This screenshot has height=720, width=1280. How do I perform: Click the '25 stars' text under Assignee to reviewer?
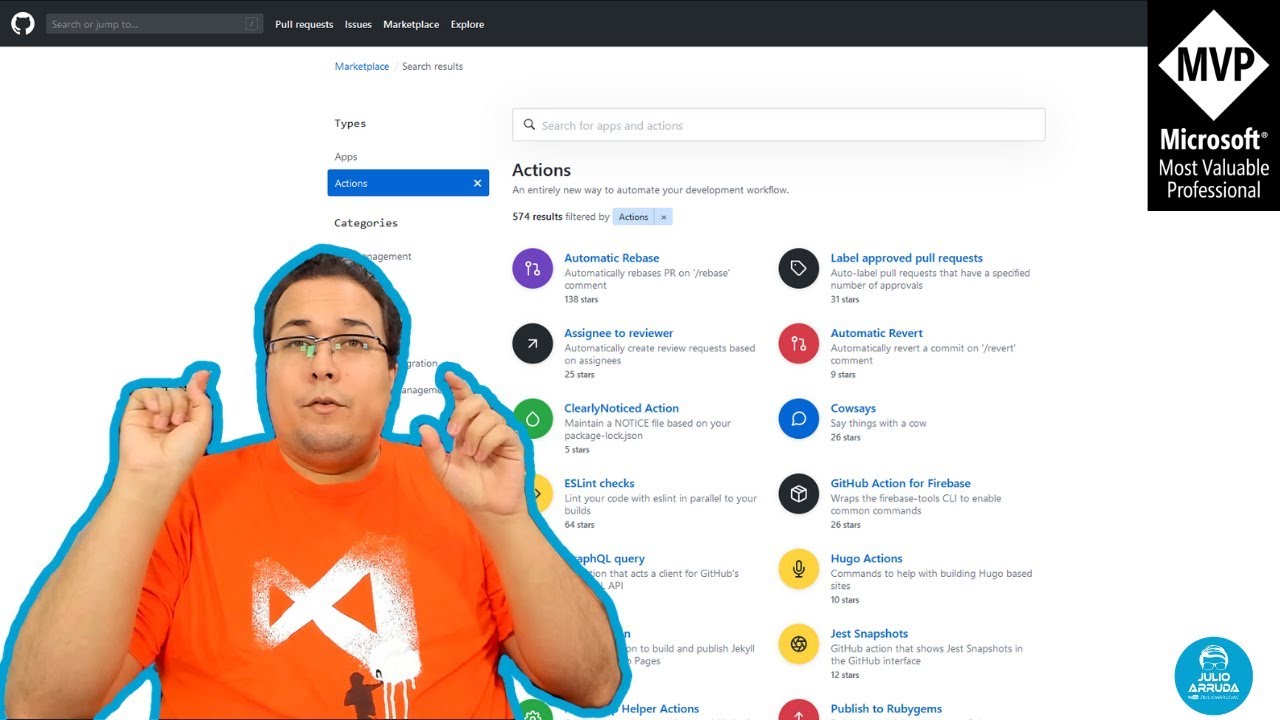(579, 374)
